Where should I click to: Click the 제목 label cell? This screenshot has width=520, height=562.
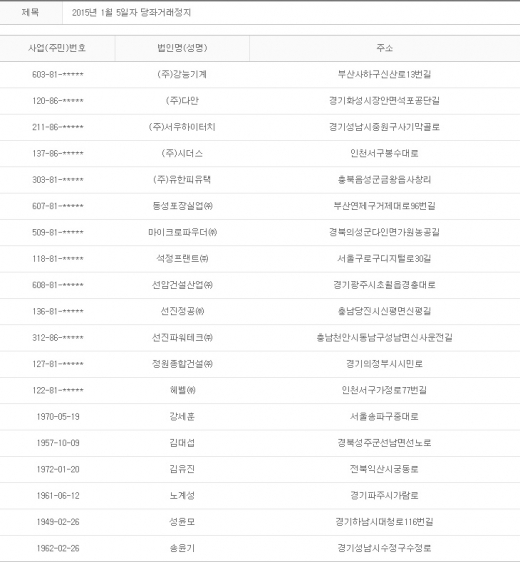click(30, 13)
